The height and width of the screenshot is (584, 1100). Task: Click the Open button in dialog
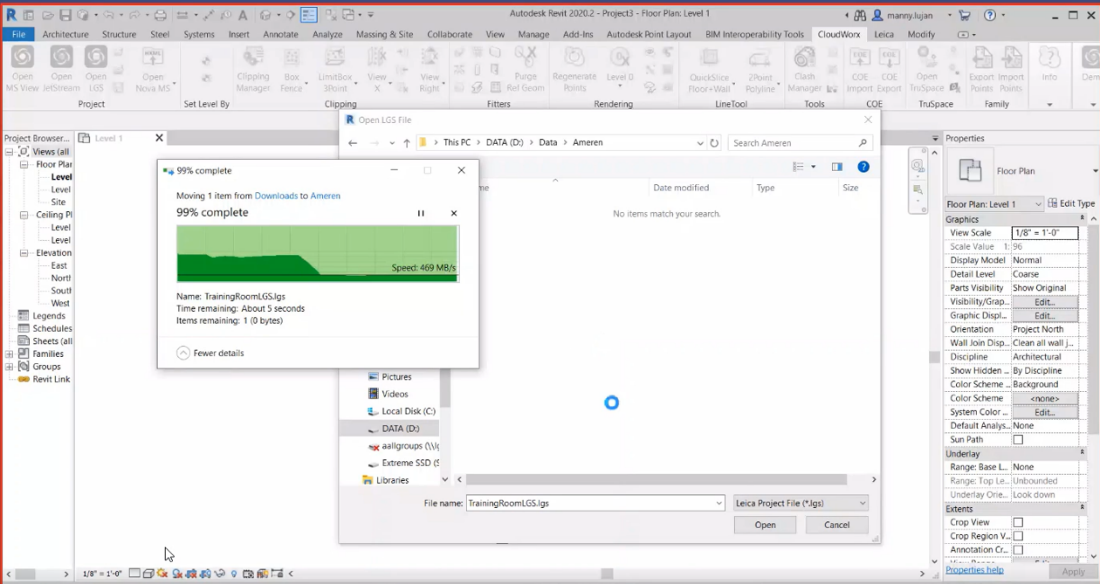[x=765, y=524]
